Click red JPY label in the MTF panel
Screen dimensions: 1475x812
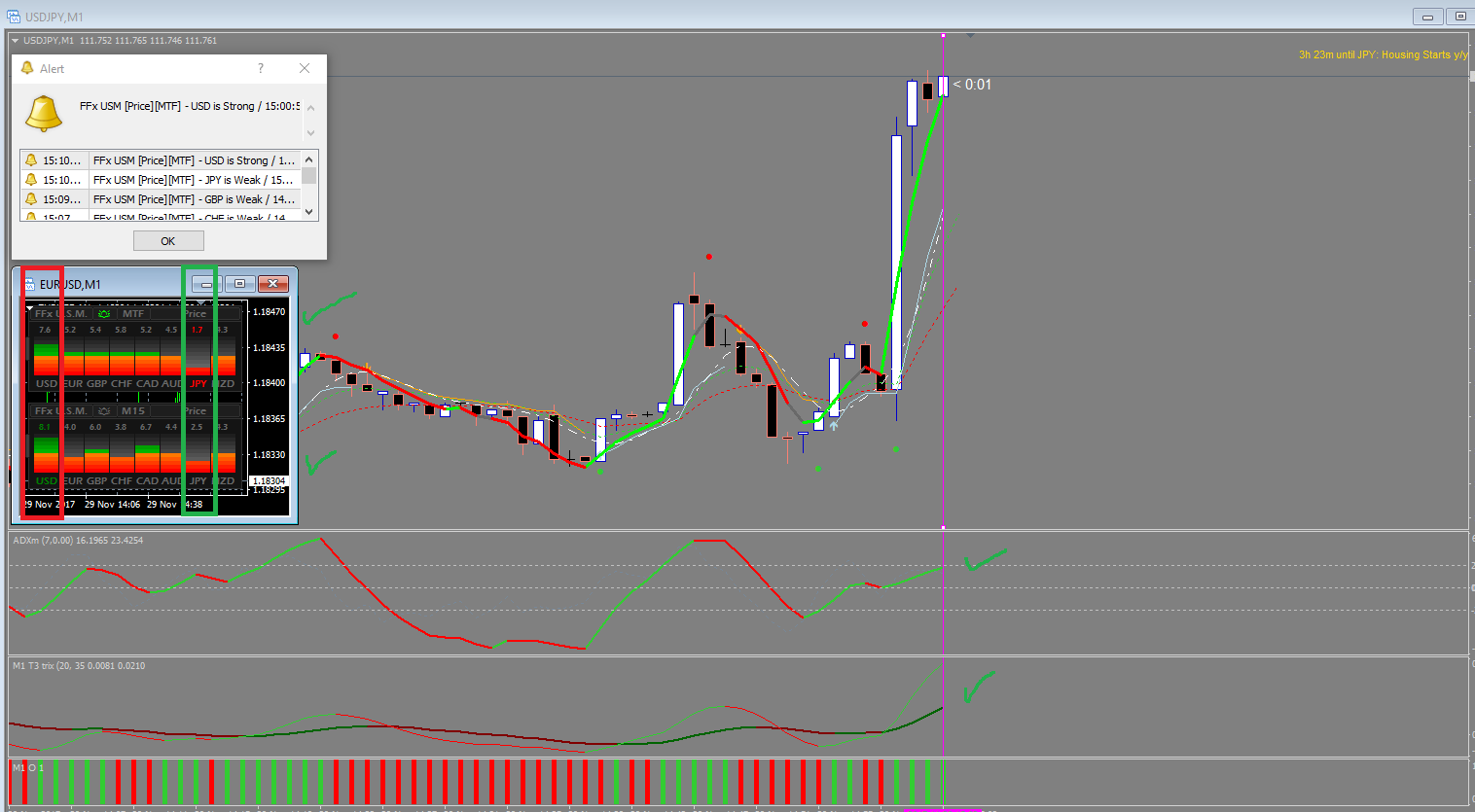198,384
